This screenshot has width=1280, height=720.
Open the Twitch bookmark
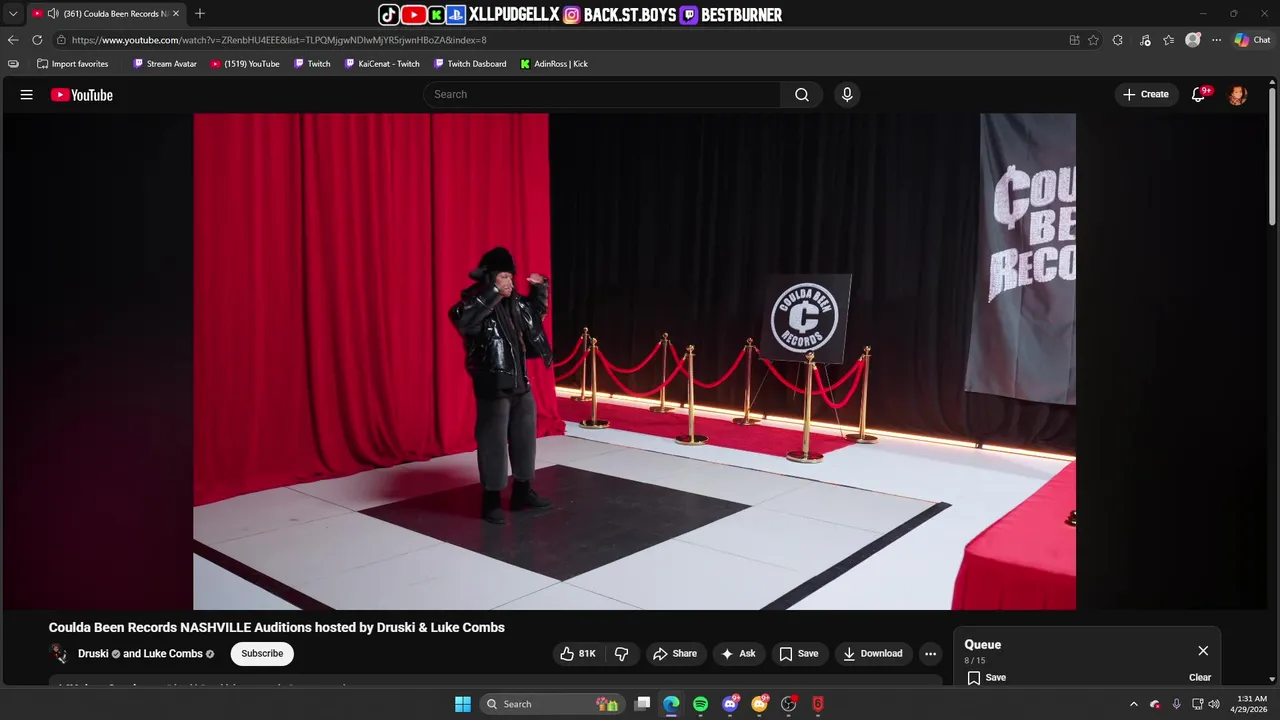pos(312,64)
